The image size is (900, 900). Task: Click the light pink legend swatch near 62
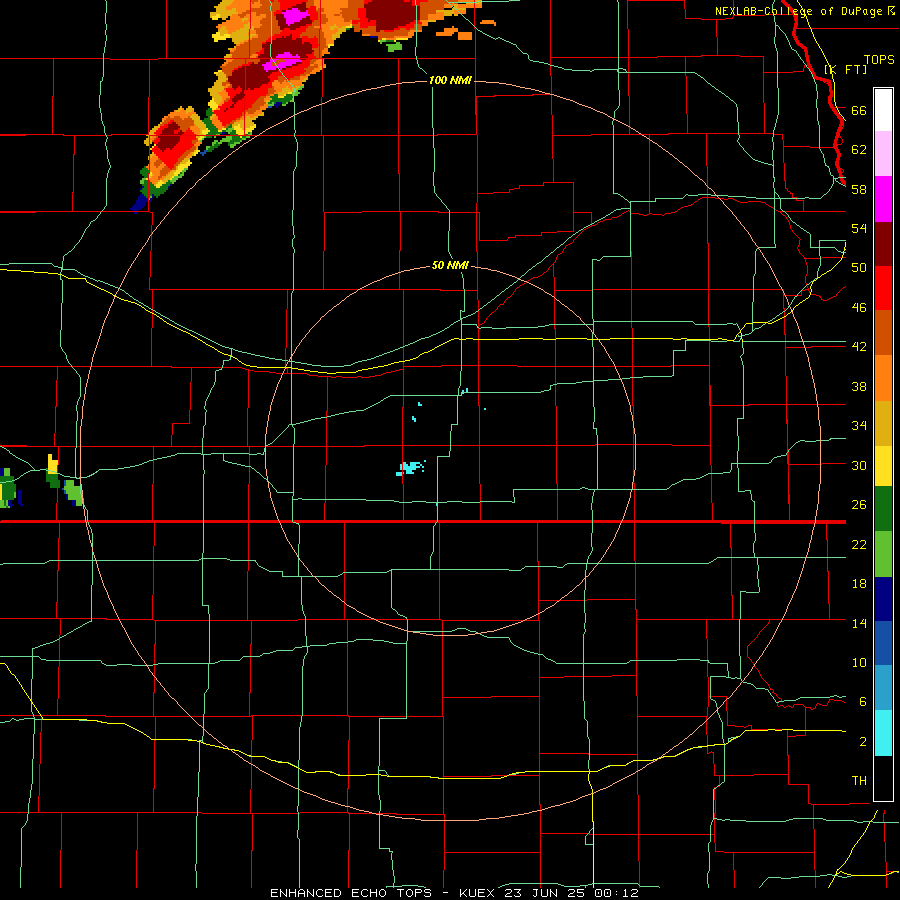pyautogui.click(x=883, y=154)
